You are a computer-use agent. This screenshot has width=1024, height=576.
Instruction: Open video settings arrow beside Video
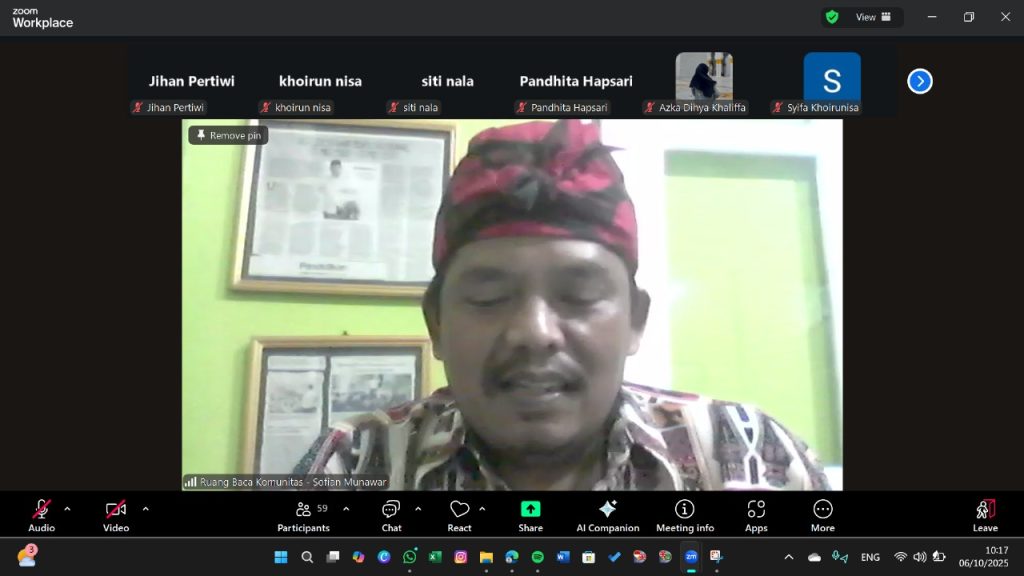(145, 509)
